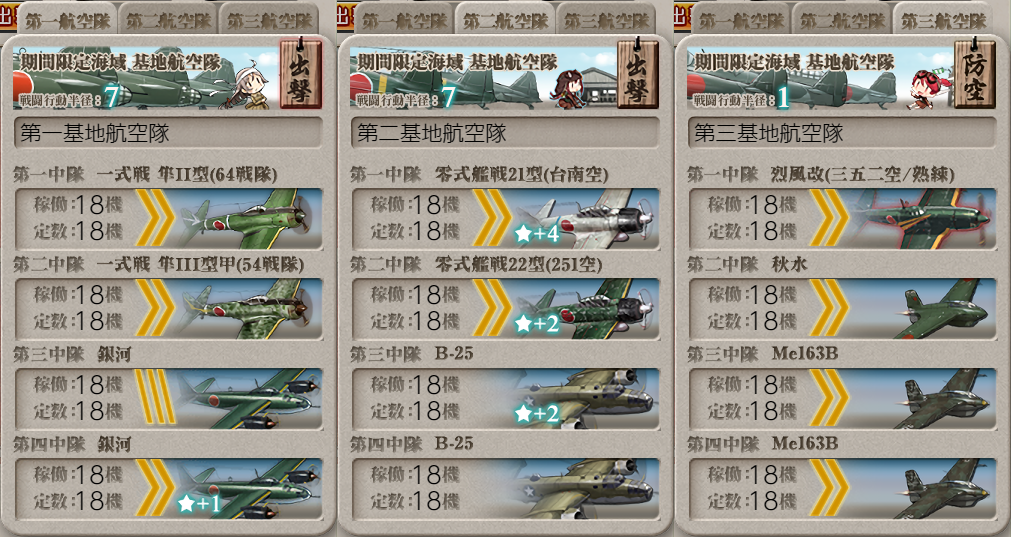The width and height of the screenshot is (1011, 537).
Task: Select the Zero Type 22 (251 Air Group) plane
Action: click(585, 309)
